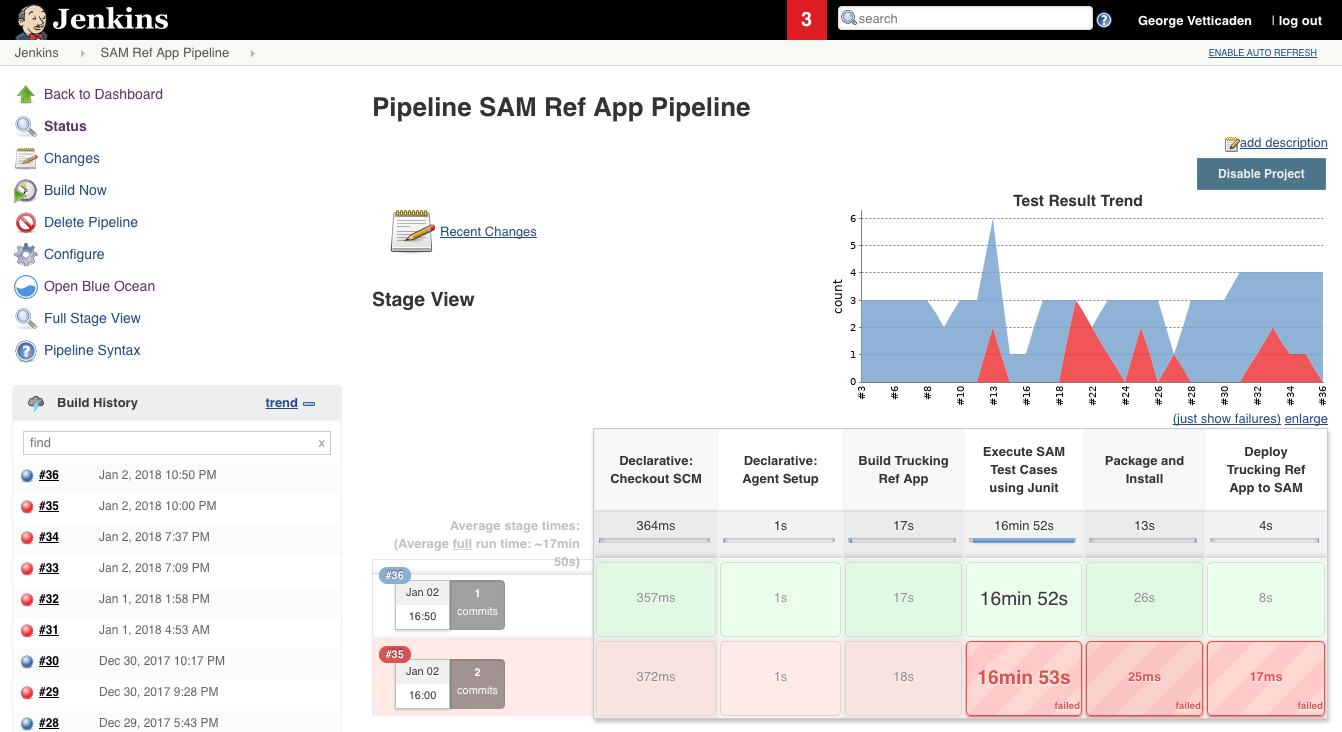Click red status ball for build #35

click(x=27, y=507)
